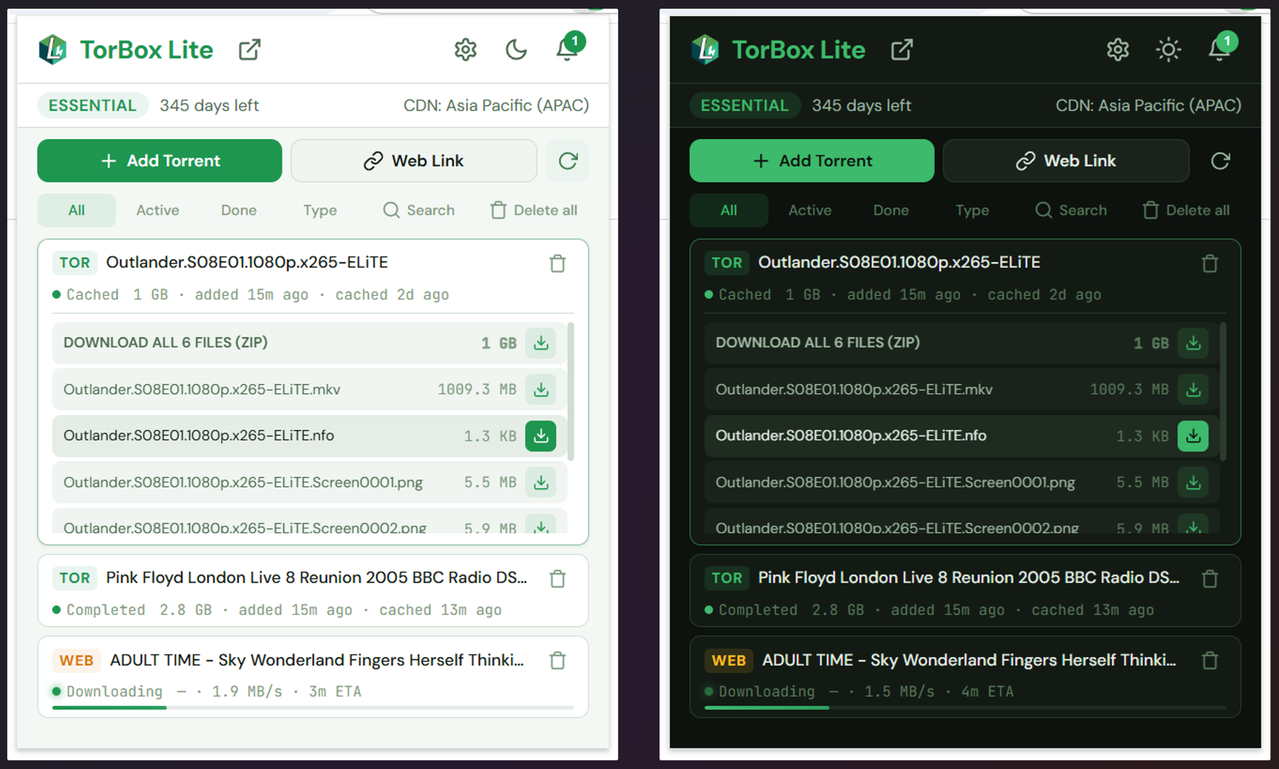Click ESSENTIAL plan badge in dark panel
1279x769 pixels.
click(x=745, y=105)
